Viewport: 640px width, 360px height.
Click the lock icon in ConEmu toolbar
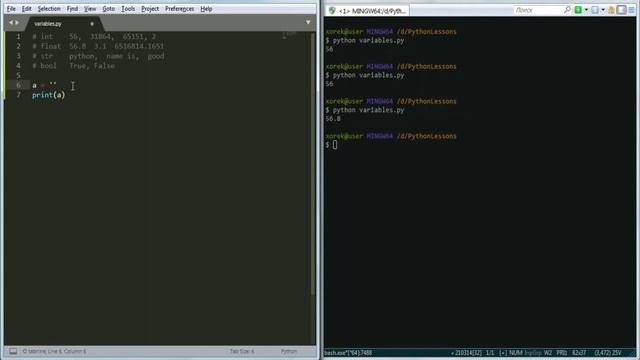[x=611, y=10]
